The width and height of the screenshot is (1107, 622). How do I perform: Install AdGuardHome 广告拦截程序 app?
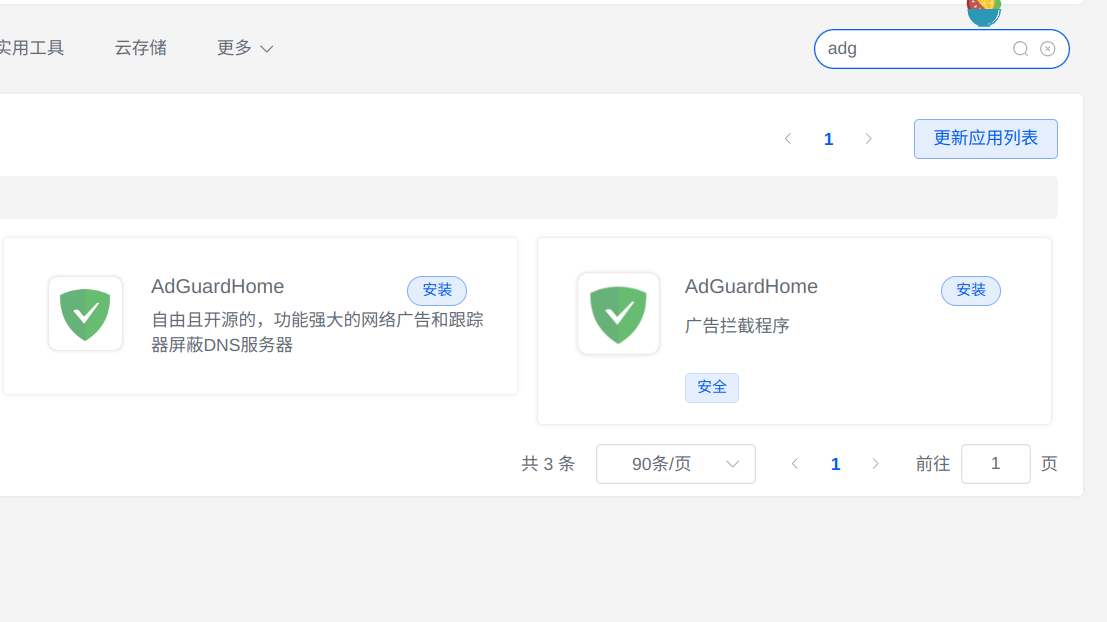pos(971,290)
